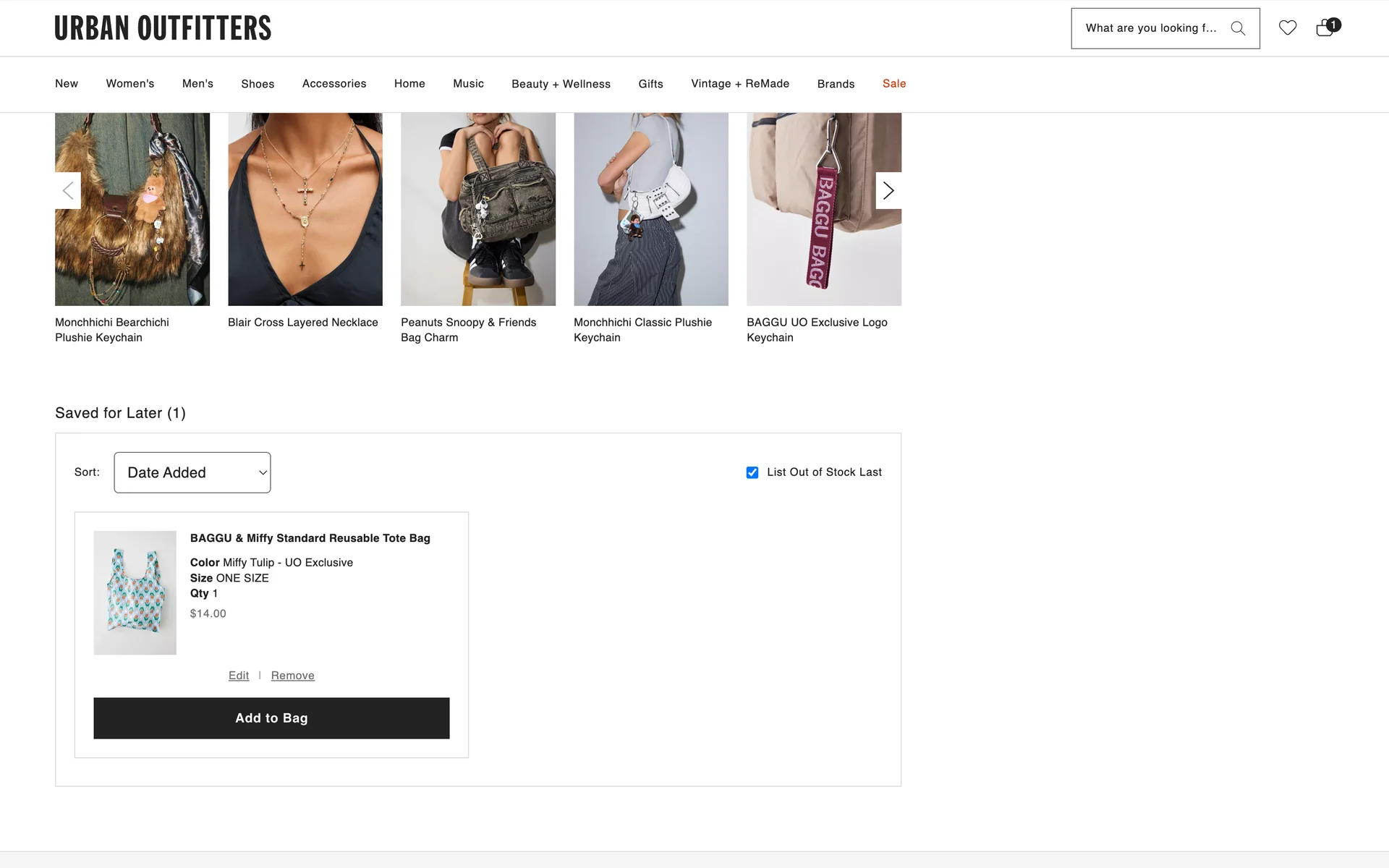Image resolution: width=1389 pixels, height=868 pixels.
Task: Open the Date Added sort dropdown
Action: click(x=192, y=472)
